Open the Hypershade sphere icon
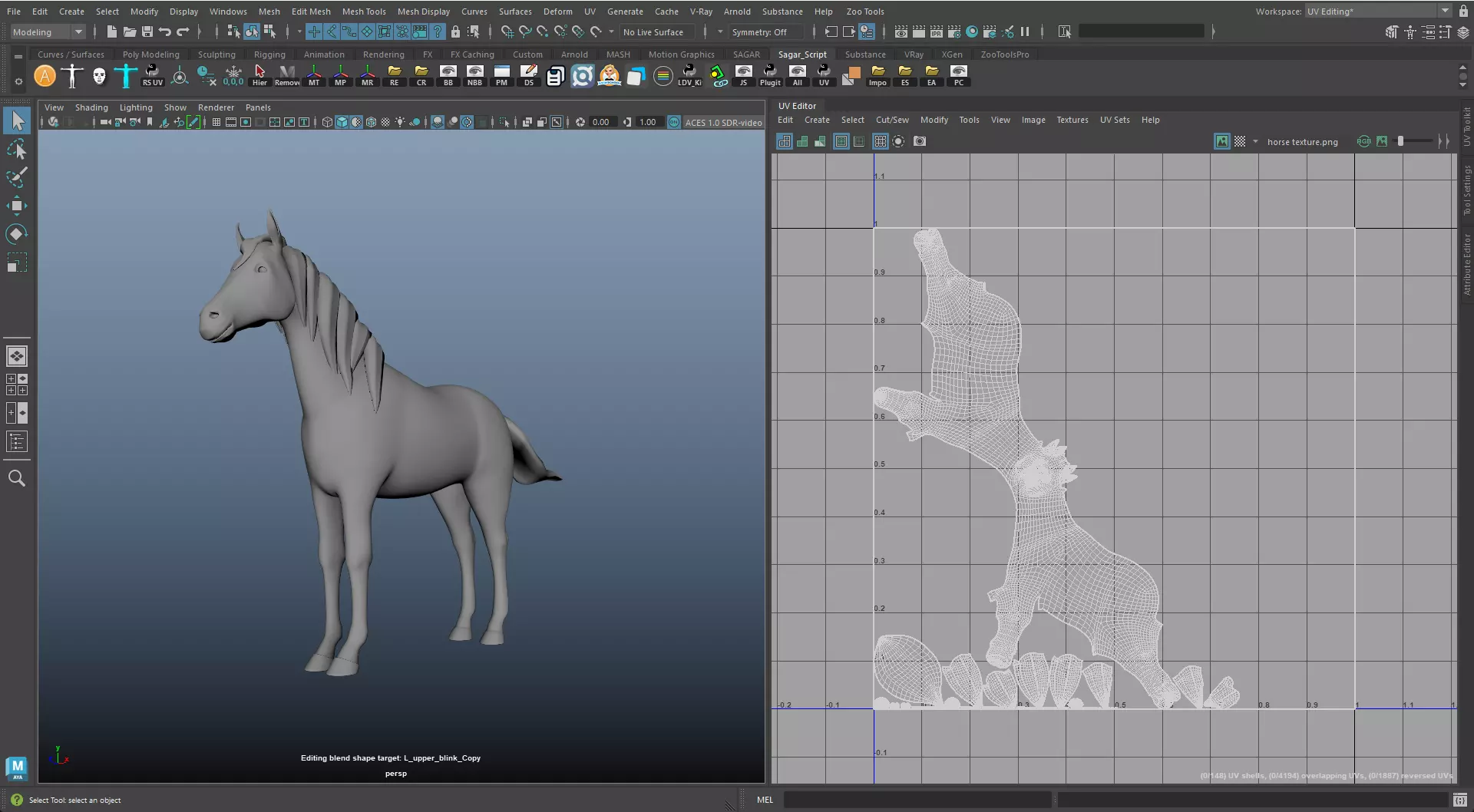 972,31
